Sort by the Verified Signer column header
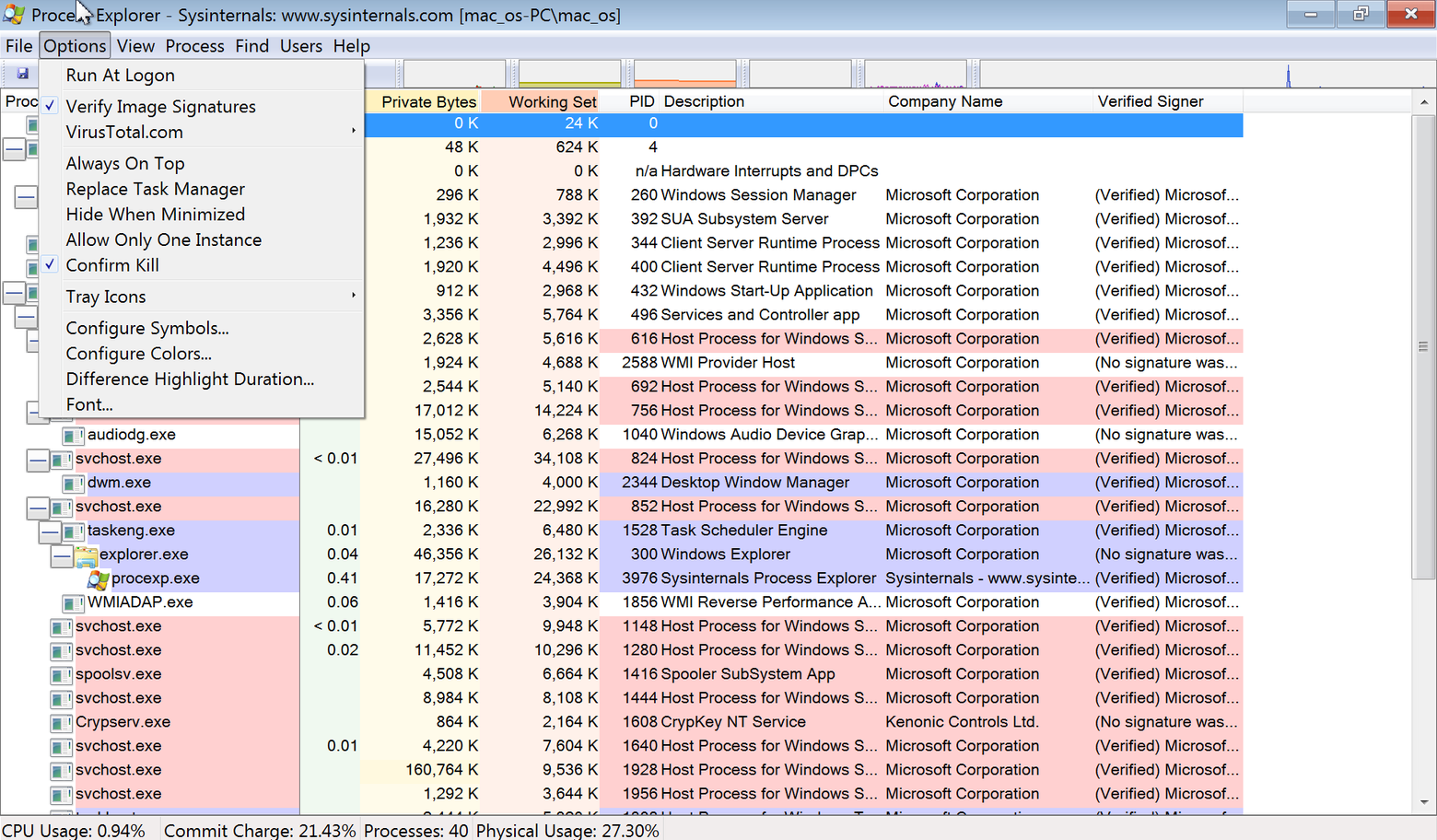Screen dimensions: 1437x840 point(1168,101)
